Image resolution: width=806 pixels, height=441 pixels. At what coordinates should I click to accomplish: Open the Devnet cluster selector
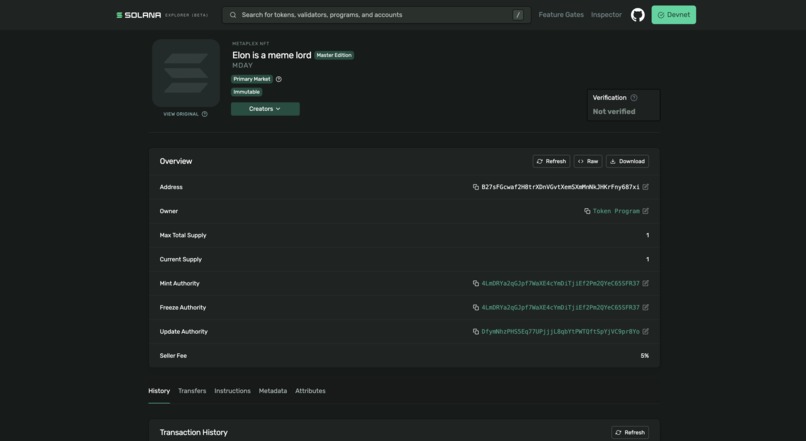[673, 15]
